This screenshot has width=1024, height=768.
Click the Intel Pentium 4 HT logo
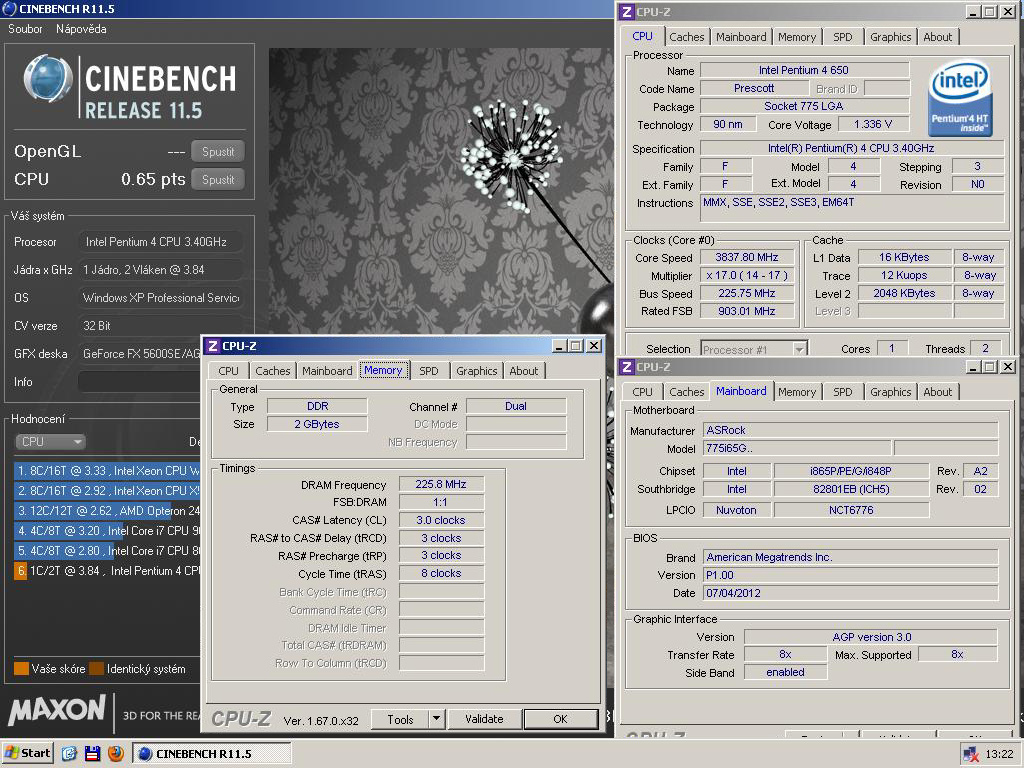pyautogui.click(x=960, y=99)
